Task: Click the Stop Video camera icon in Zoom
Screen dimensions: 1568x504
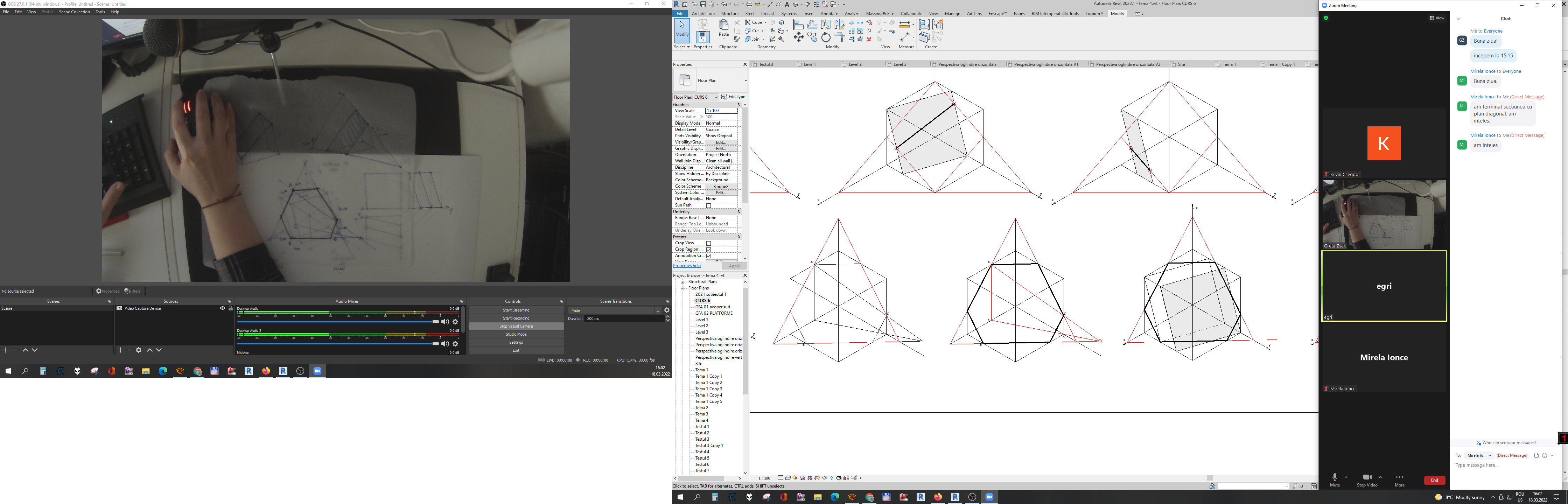Action: [1366, 477]
